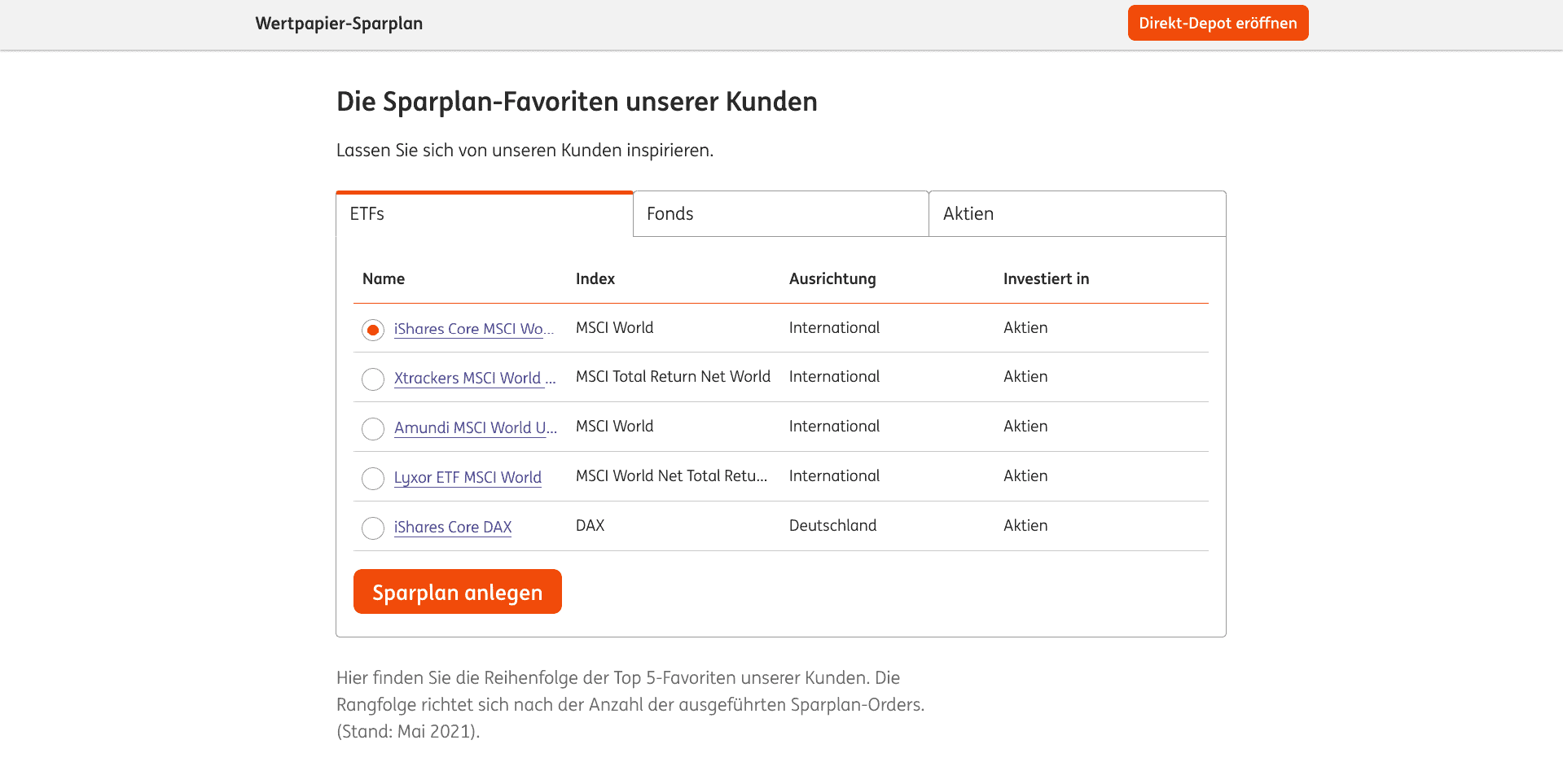Click the Stand: Mai 2021 footnote

(408, 732)
